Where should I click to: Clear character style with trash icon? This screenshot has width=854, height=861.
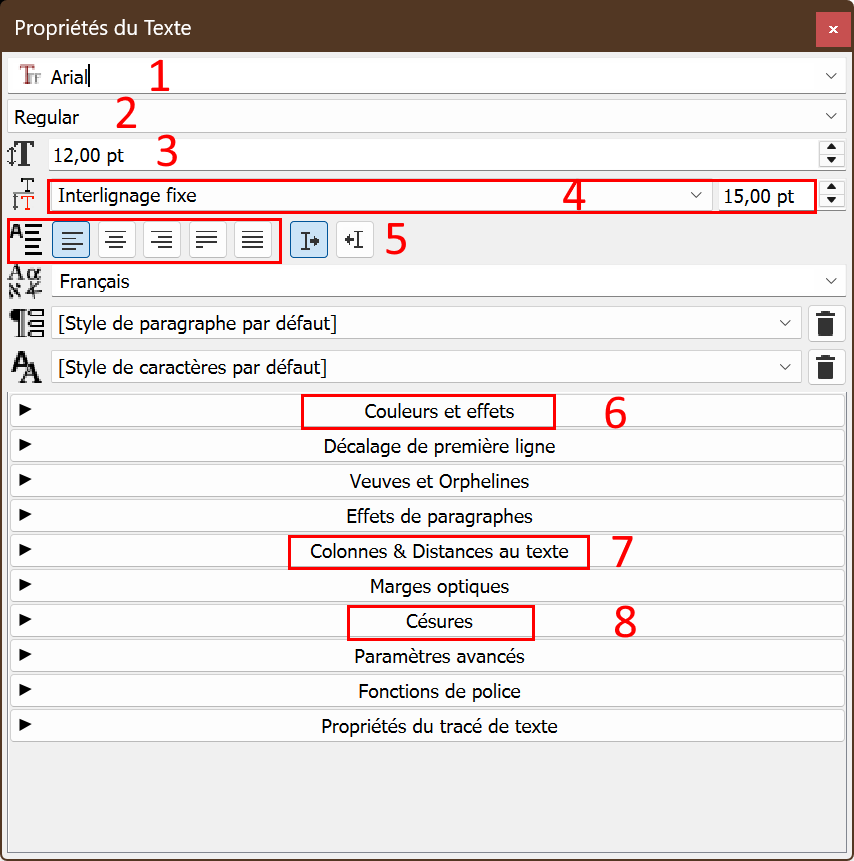pos(825,367)
